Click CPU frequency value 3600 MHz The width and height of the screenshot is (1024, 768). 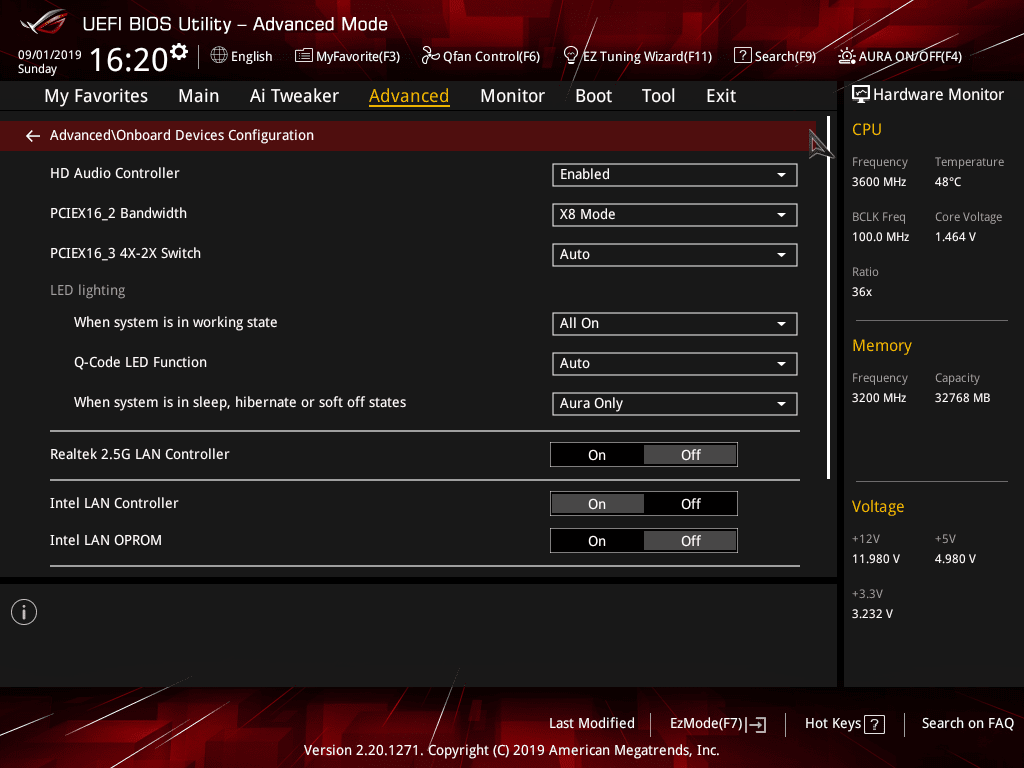point(878,182)
